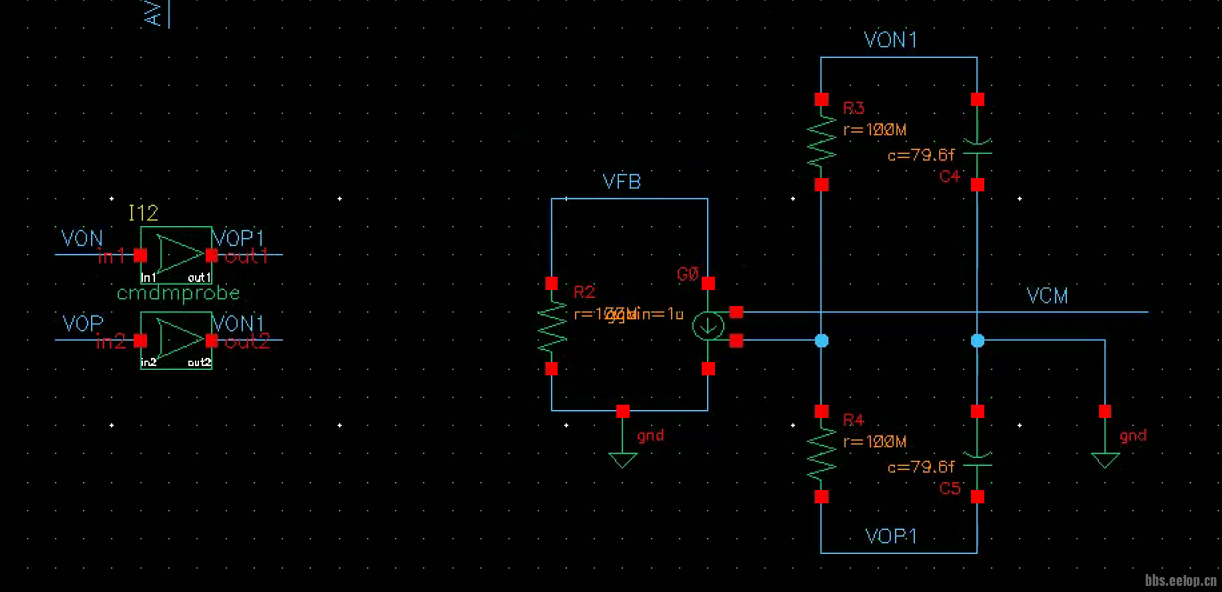The height and width of the screenshot is (592, 1222).
Task: Select the R3 resistor symbol
Action: tap(821, 142)
